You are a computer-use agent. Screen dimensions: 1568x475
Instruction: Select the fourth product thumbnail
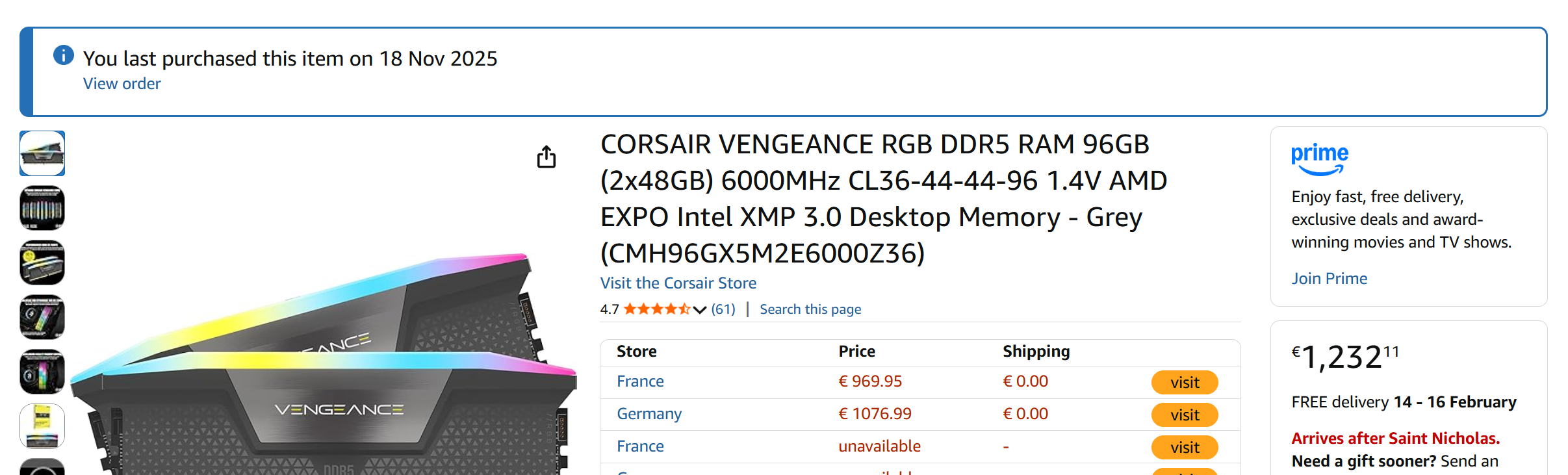coord(42,317)
